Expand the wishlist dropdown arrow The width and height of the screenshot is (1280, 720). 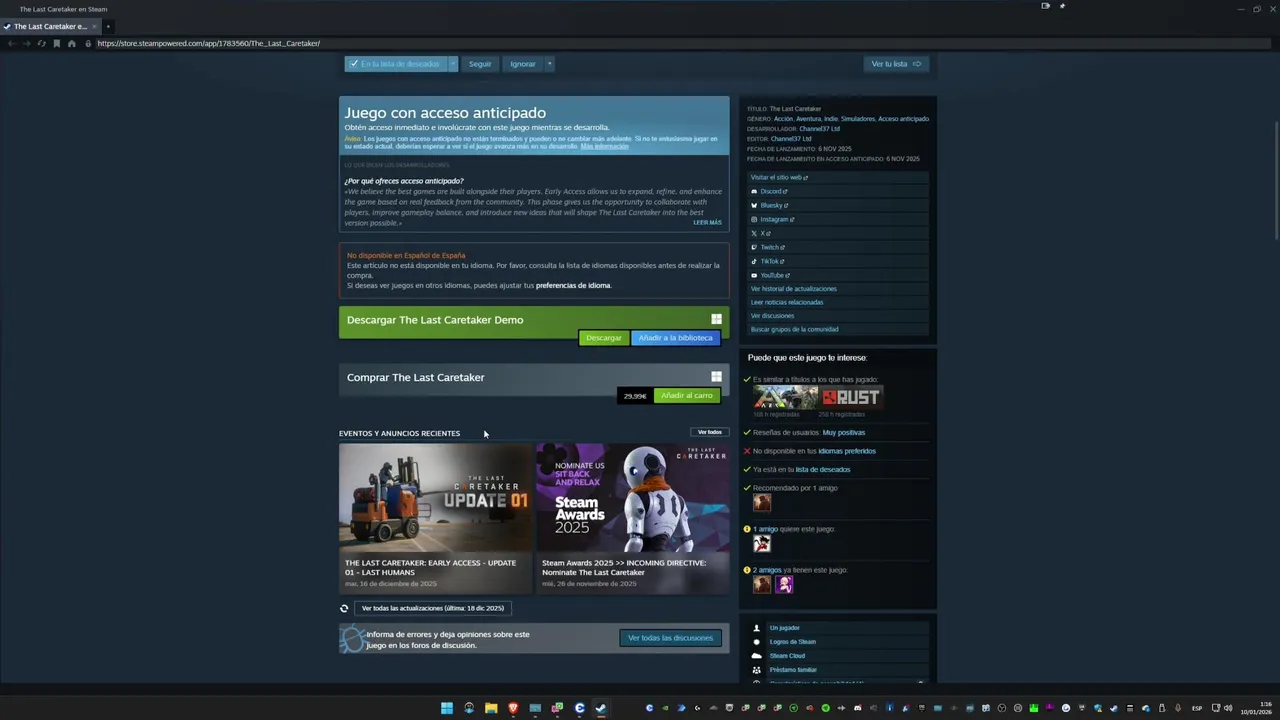tap(452, 64)
